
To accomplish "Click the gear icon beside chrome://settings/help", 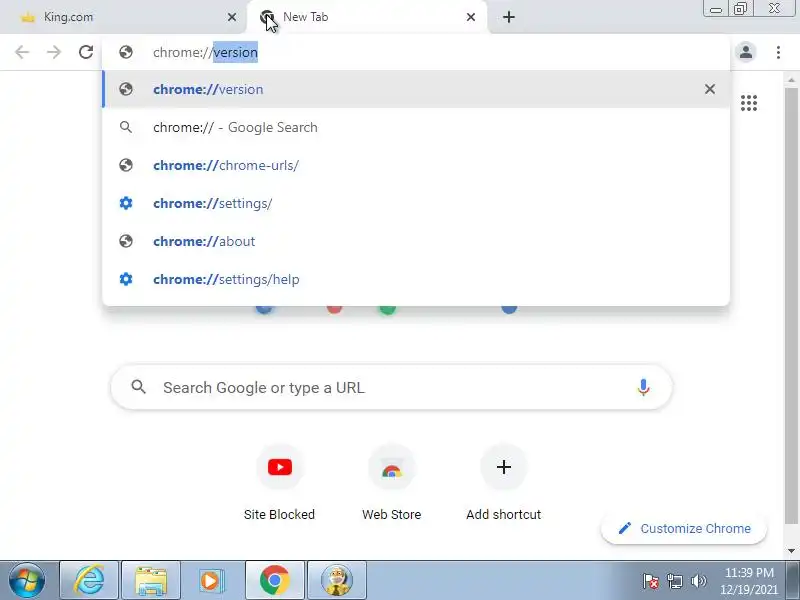I will [126, 280].
